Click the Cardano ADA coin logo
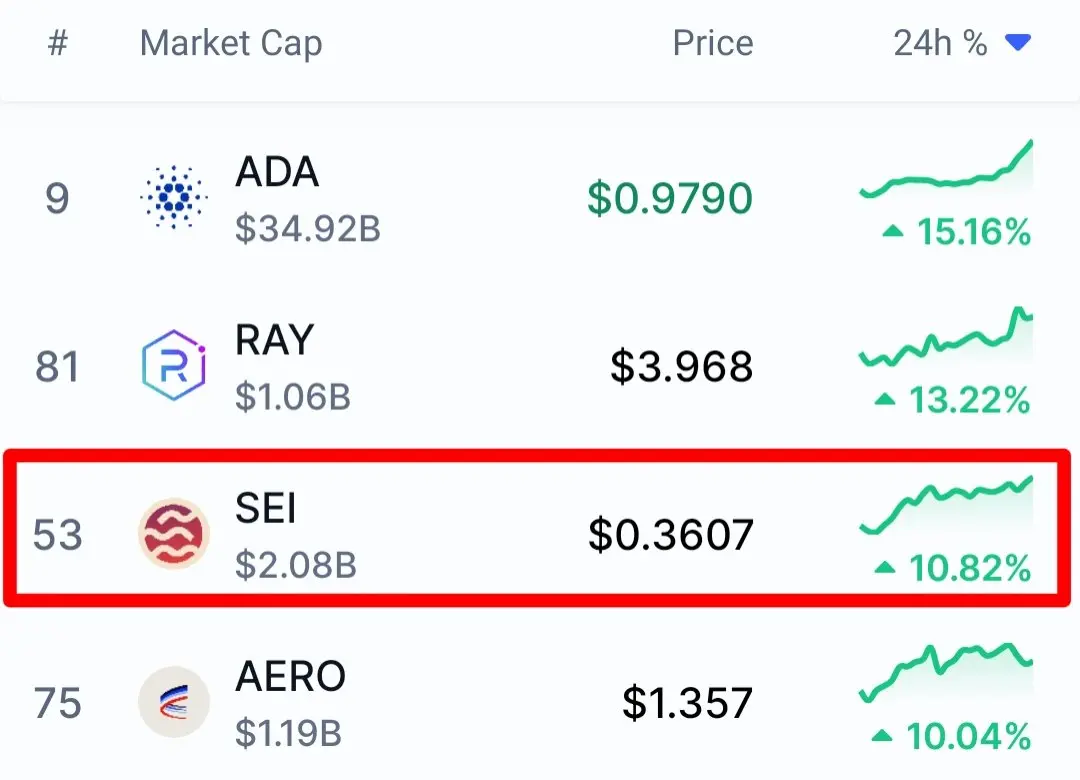1080x780 pixels. click(x=174, y=198)
